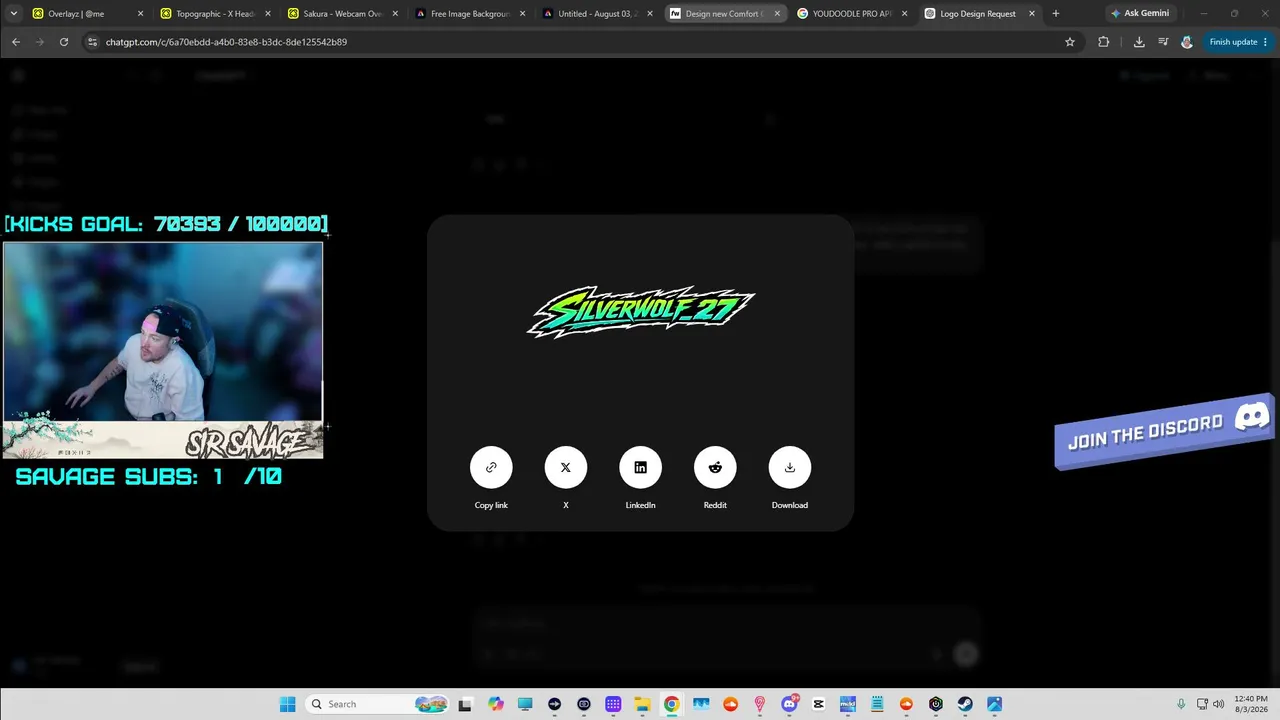Image resolution: width=1280 pixels, height=720 pixels.
Task: Open the Windows Start menu
Action: 288,704
